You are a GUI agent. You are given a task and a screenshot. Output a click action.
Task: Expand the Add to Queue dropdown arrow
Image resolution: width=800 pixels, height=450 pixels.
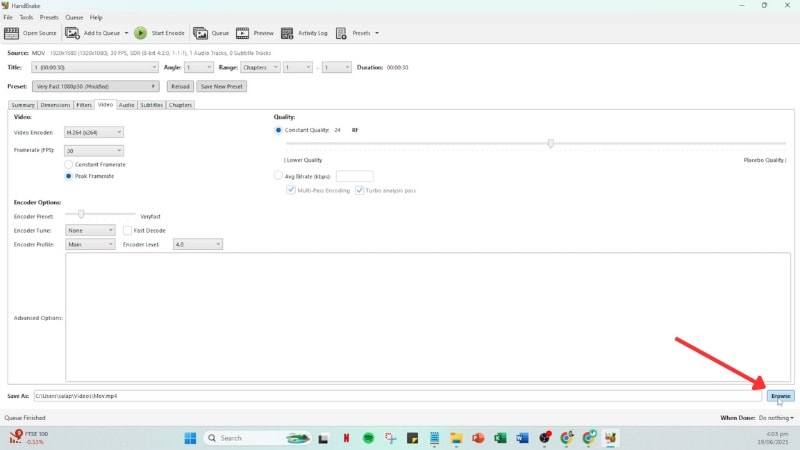click(x=127, y=33)
